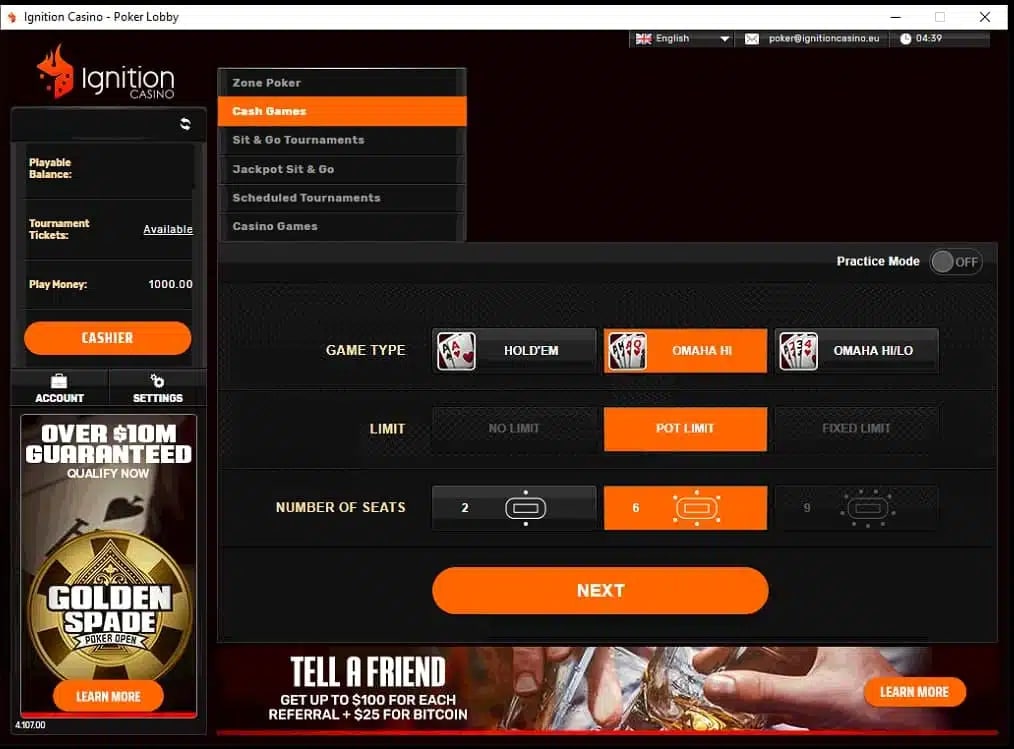Open Sit & Go Tournaments tab

pos(341,140)
